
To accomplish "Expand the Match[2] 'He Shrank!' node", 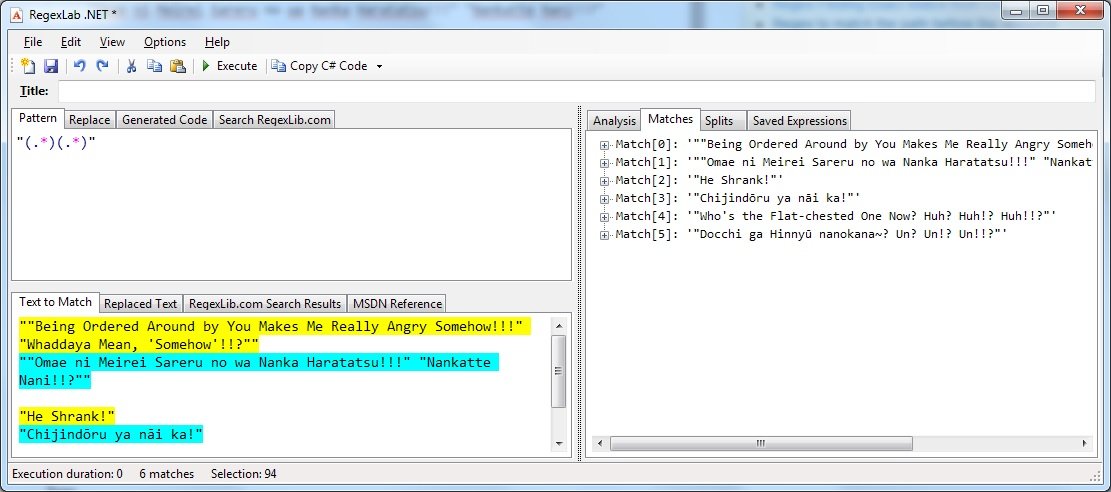I will click(x=605, y=181).
